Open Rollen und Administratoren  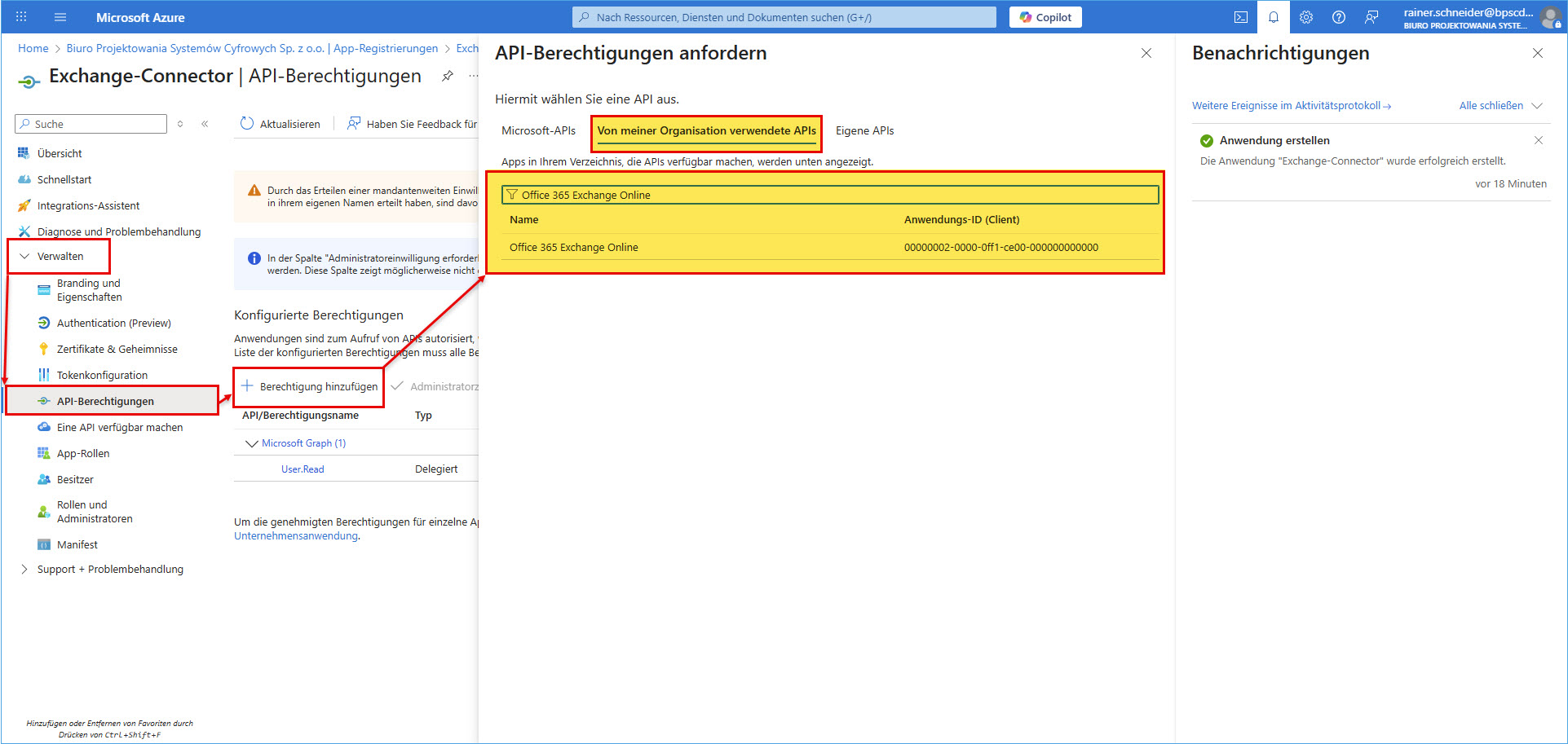(95, 512)
